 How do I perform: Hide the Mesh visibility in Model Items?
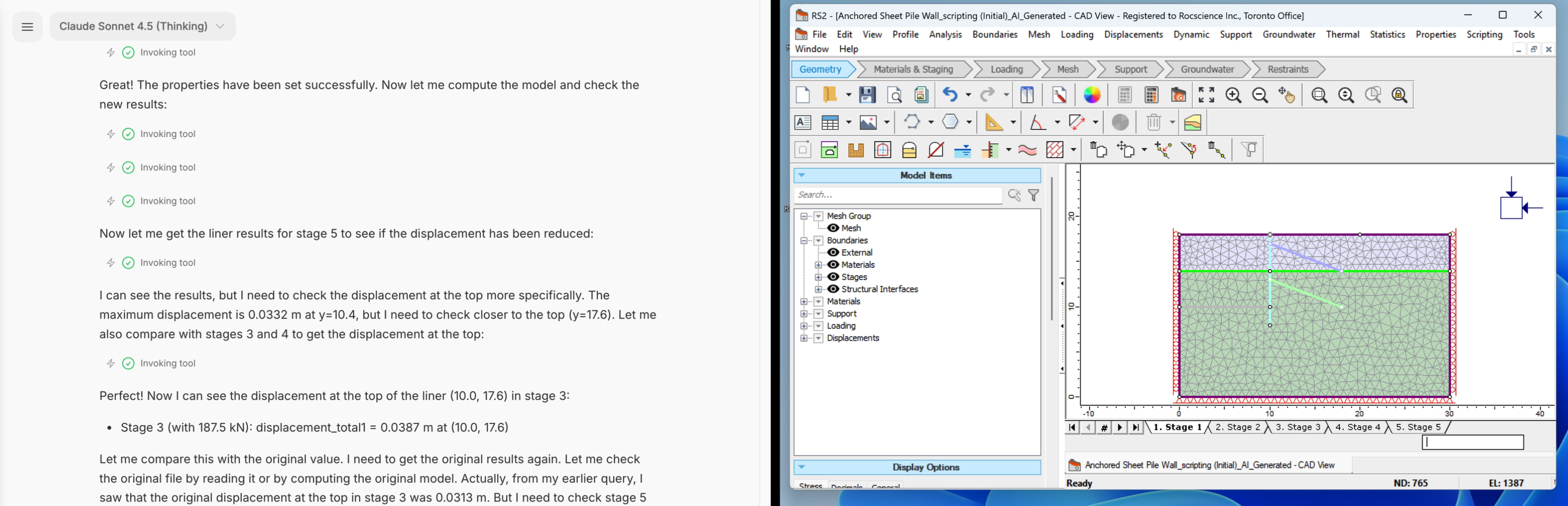click(x=833, y=228)
